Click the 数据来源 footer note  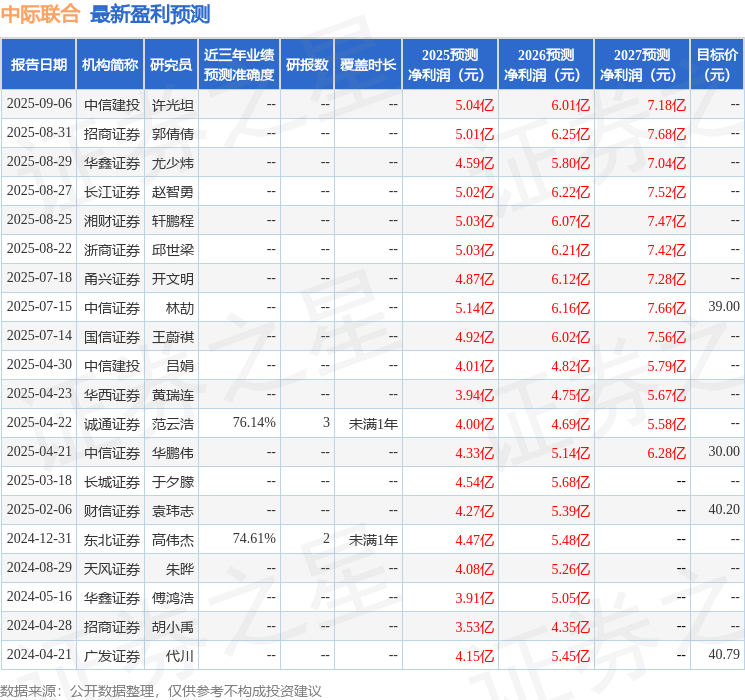click(x=161, y=691)
